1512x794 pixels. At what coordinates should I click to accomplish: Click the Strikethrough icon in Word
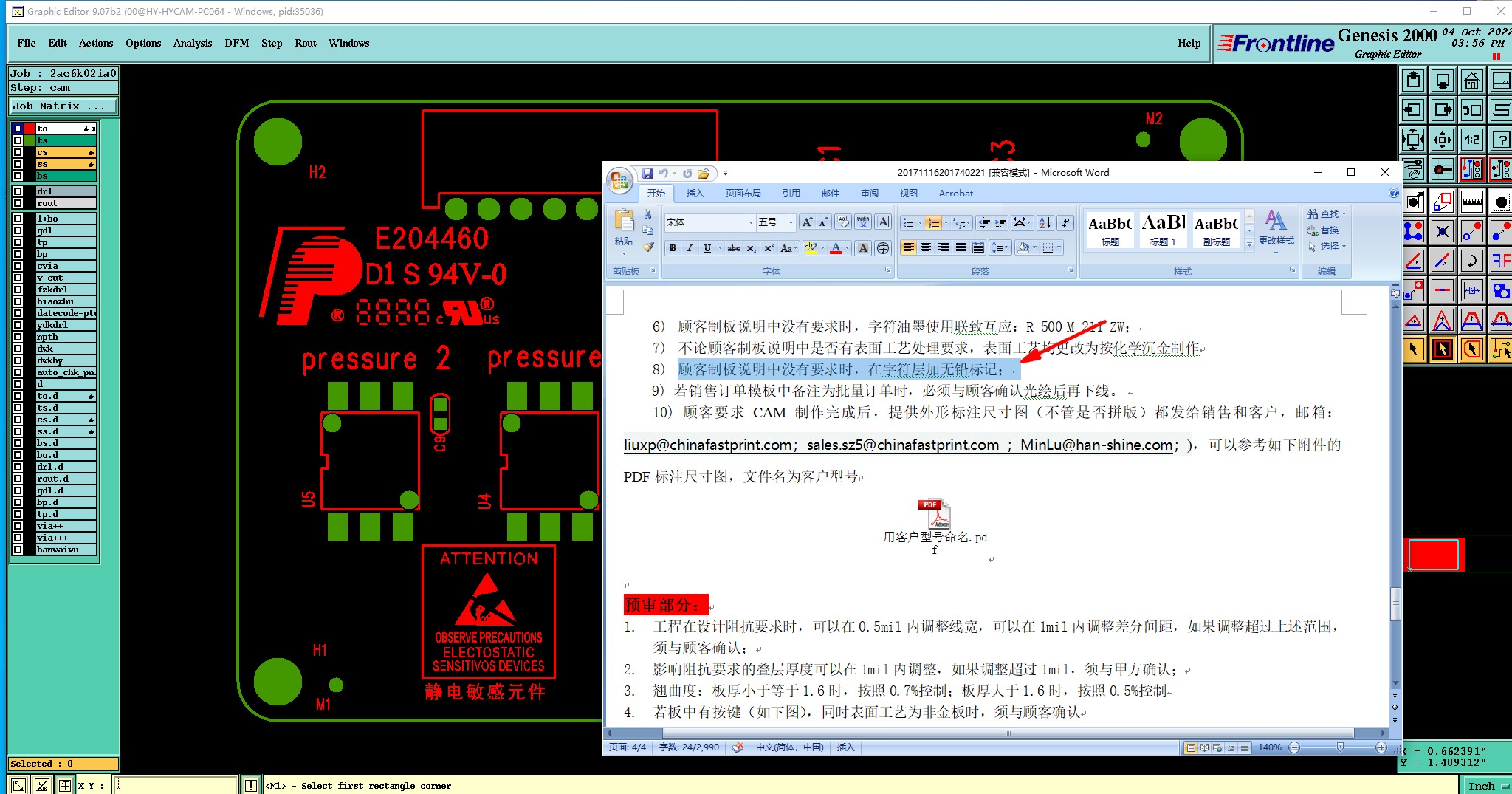coord(733,248)
